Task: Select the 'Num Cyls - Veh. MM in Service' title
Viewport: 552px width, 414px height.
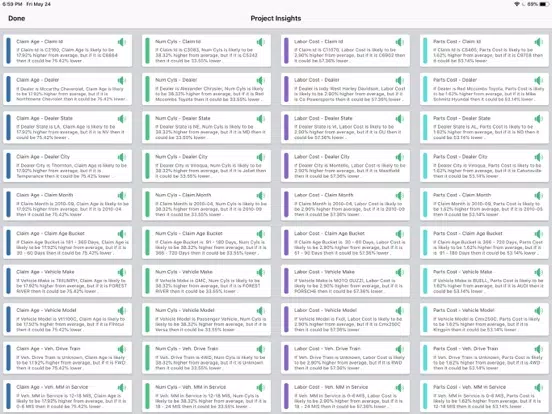Action: [190, 387]
